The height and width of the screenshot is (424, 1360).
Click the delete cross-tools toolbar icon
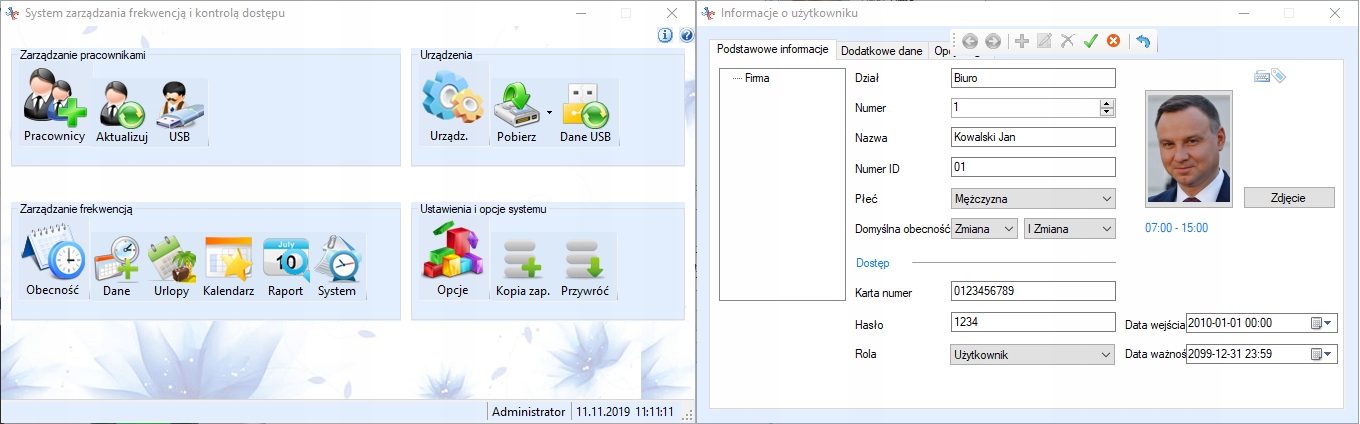pos(1067,41)
